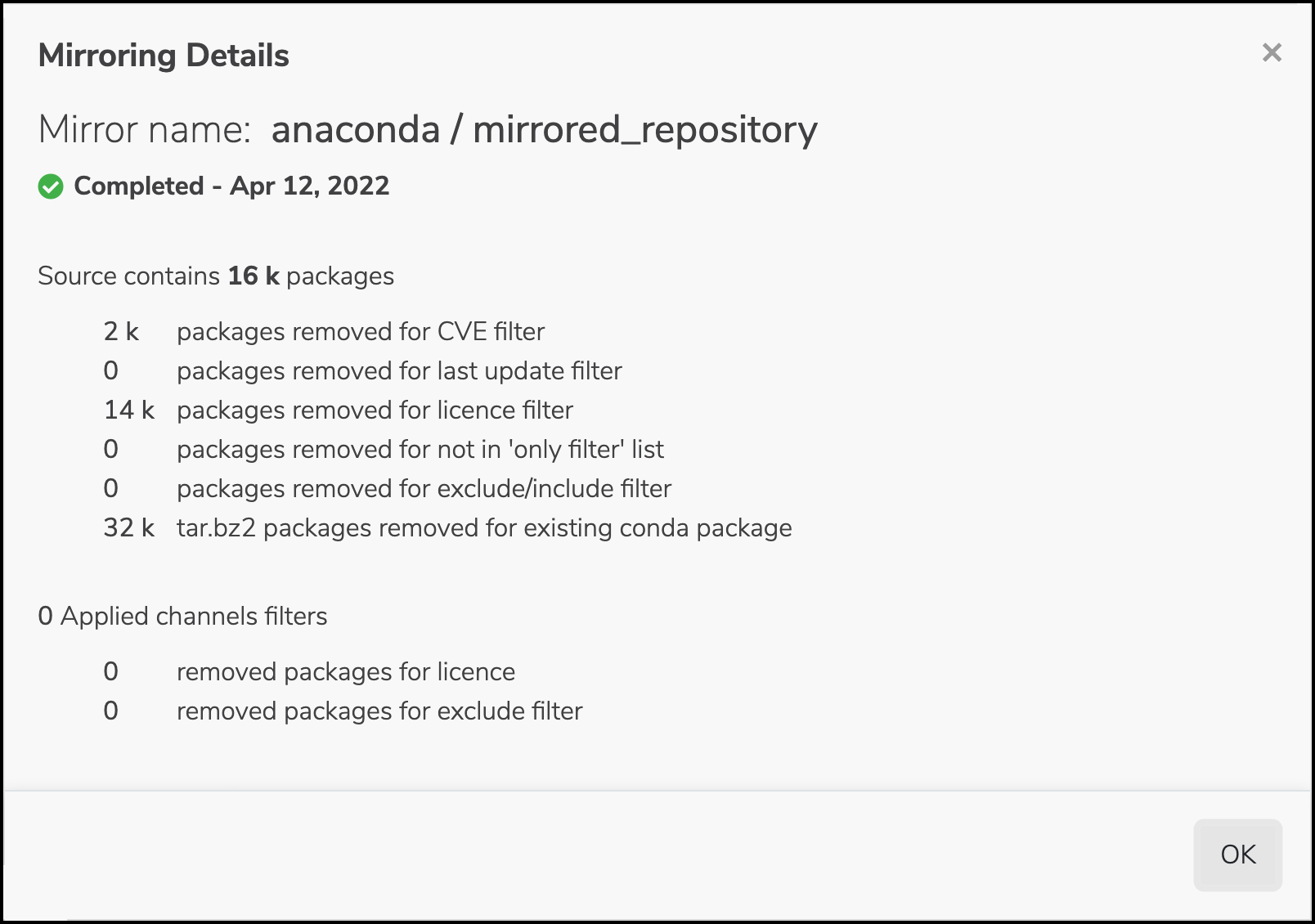1315x924 pixels.
Task: Click the Completed - Apr 12, 2022 status
Action: coord(231,186)
